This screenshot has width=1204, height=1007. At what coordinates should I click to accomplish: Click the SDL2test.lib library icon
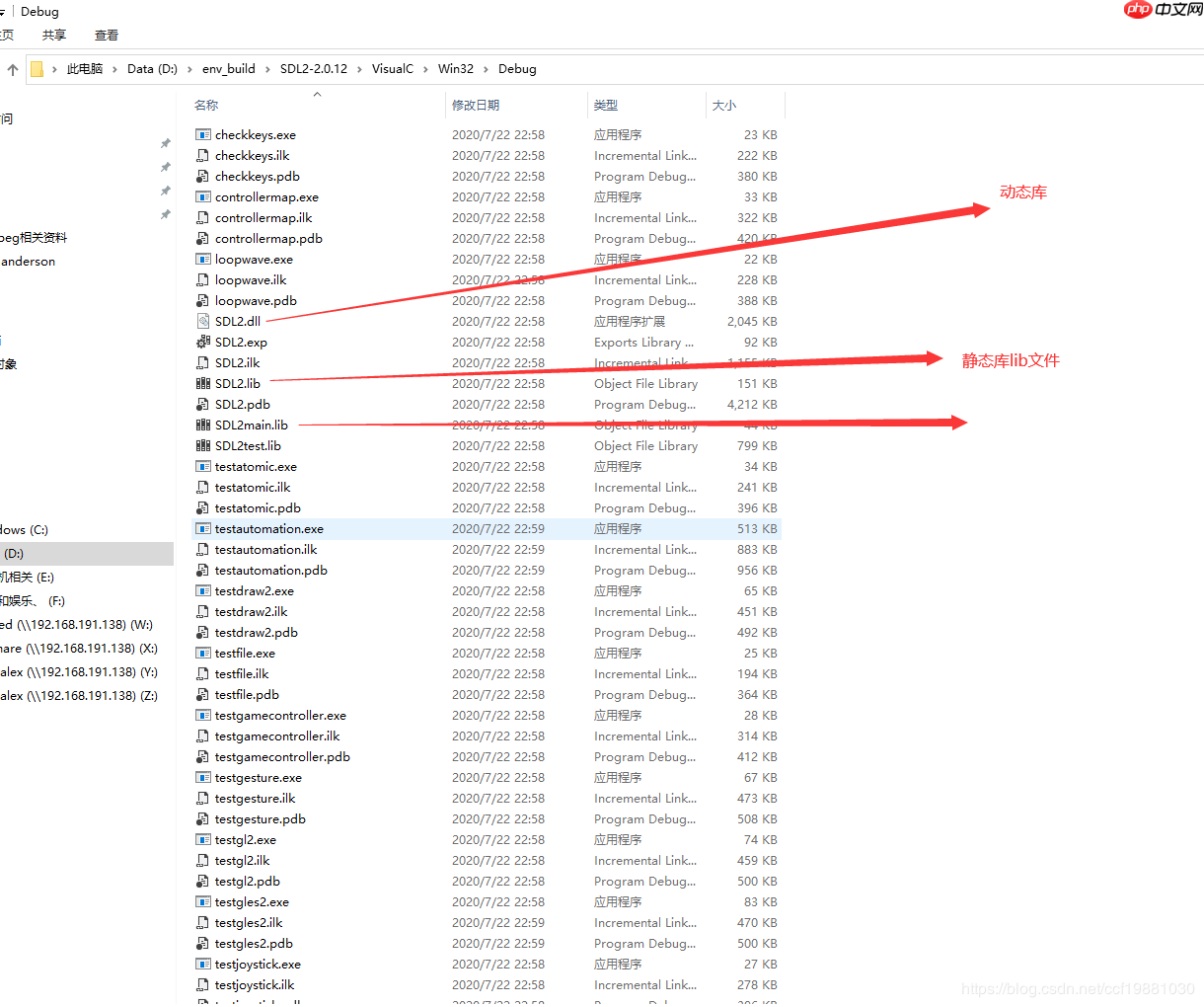[202, 446]
